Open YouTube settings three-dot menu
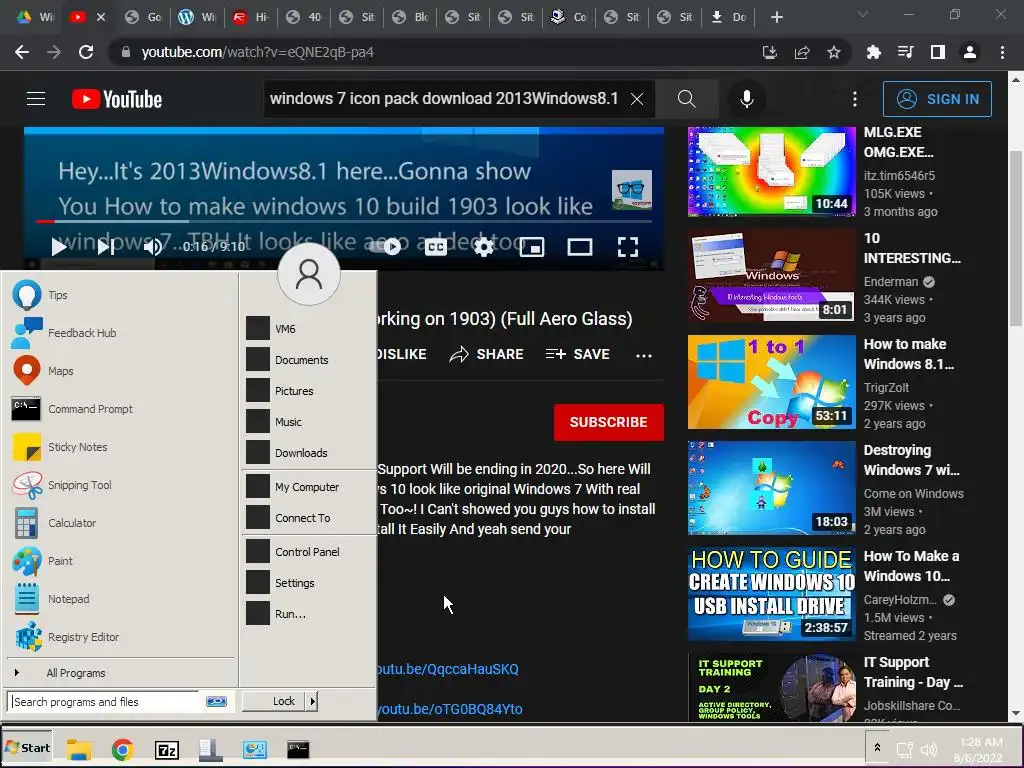1024x768 pixels. coord(854,99)
